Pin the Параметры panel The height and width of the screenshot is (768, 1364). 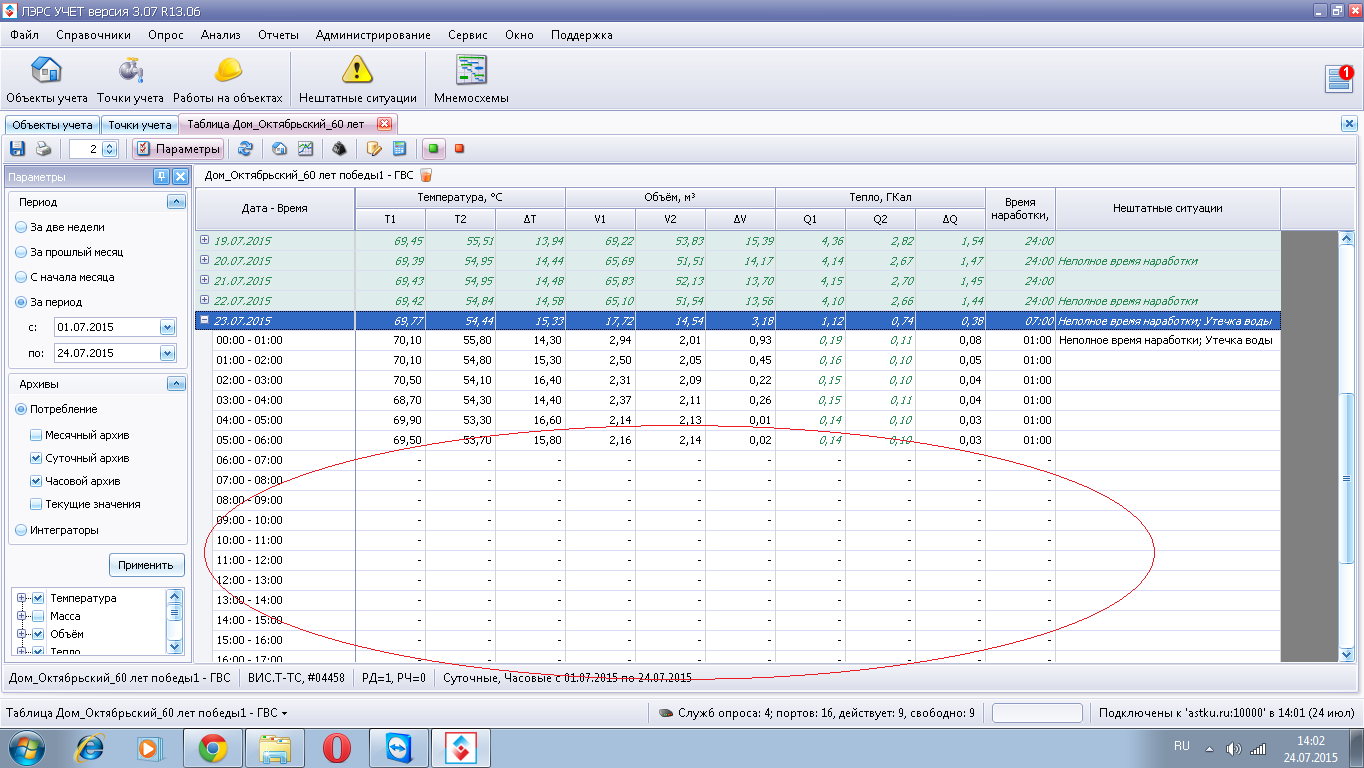tap(161, 177)
